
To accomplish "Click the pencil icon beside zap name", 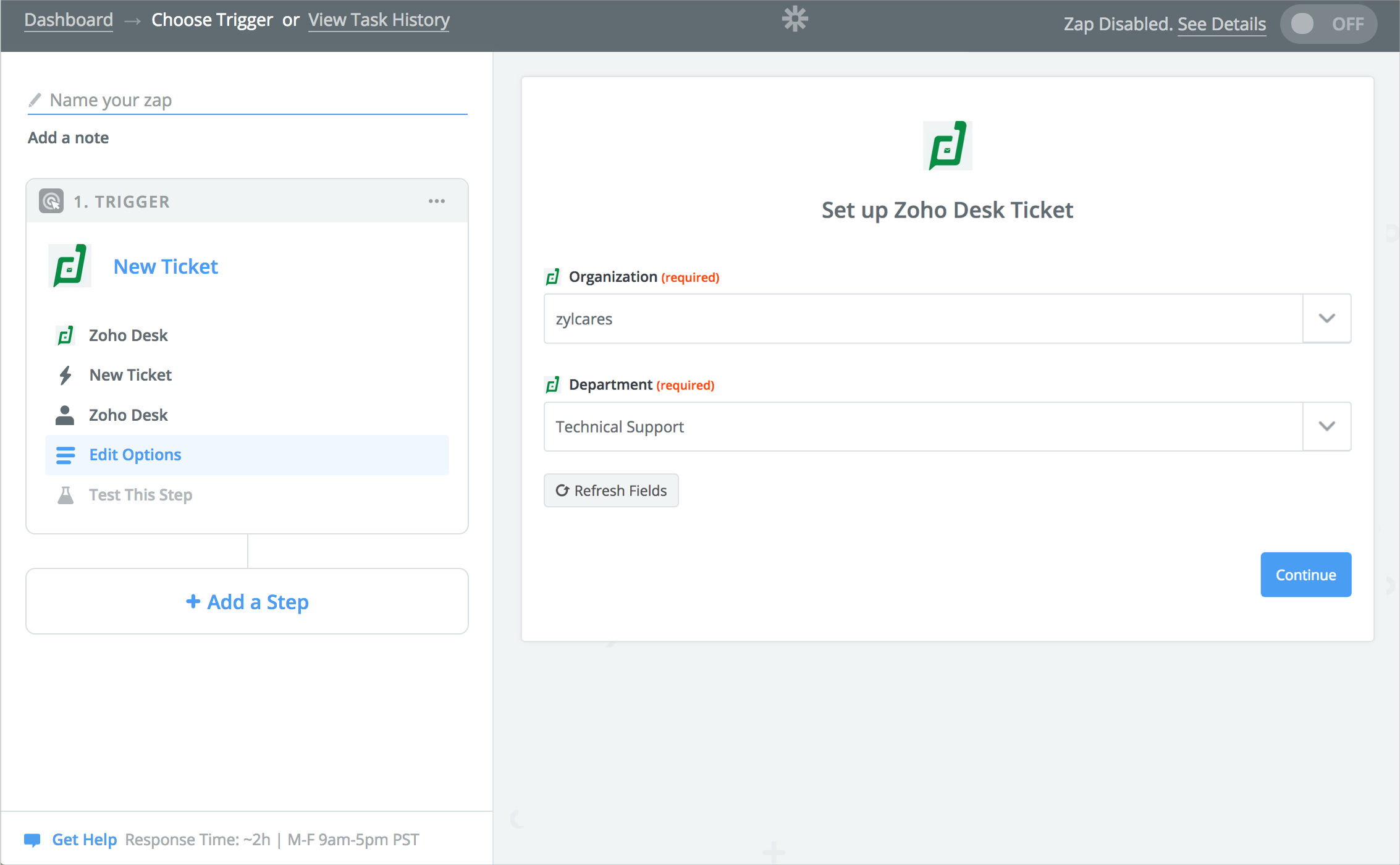I will 35,100.
